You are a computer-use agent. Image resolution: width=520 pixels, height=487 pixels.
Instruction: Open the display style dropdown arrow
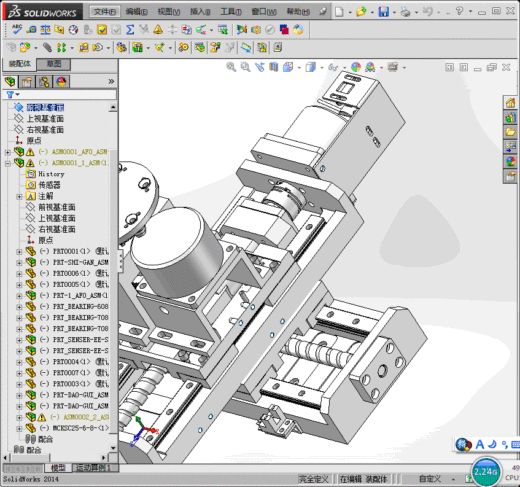(322, 68)
